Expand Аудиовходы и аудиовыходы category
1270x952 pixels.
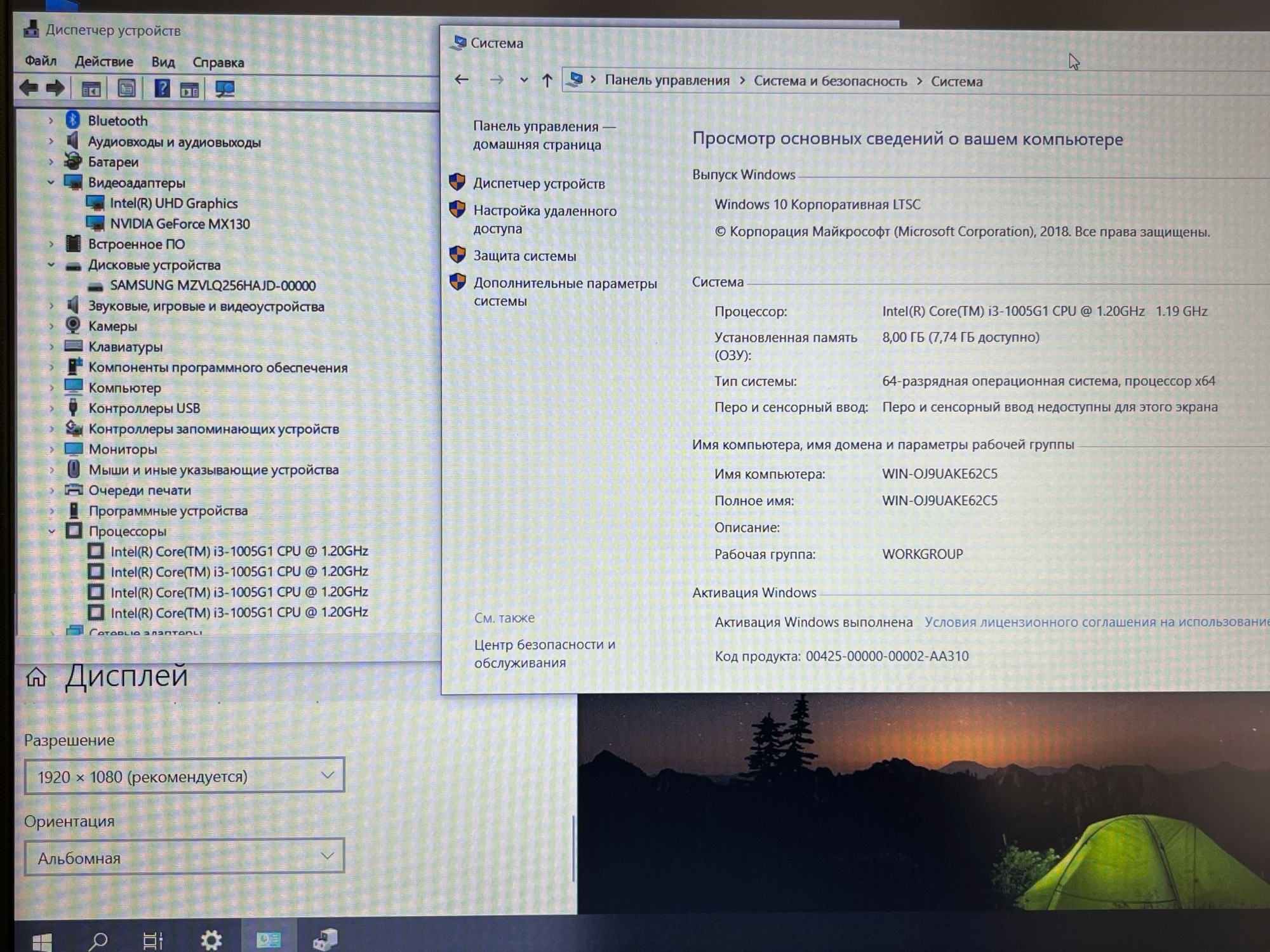51,141
